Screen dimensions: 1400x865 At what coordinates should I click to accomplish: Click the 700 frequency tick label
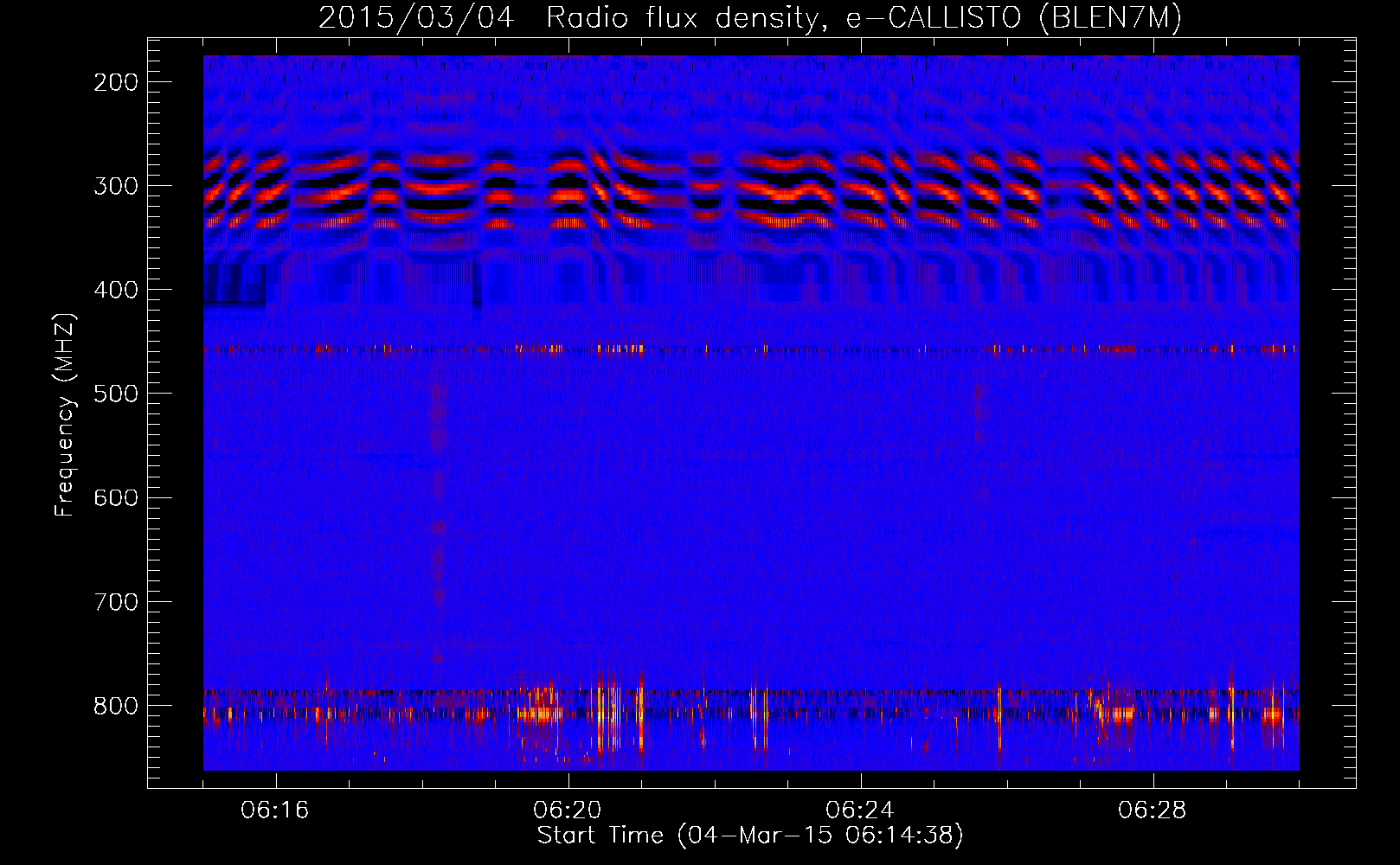116,601
